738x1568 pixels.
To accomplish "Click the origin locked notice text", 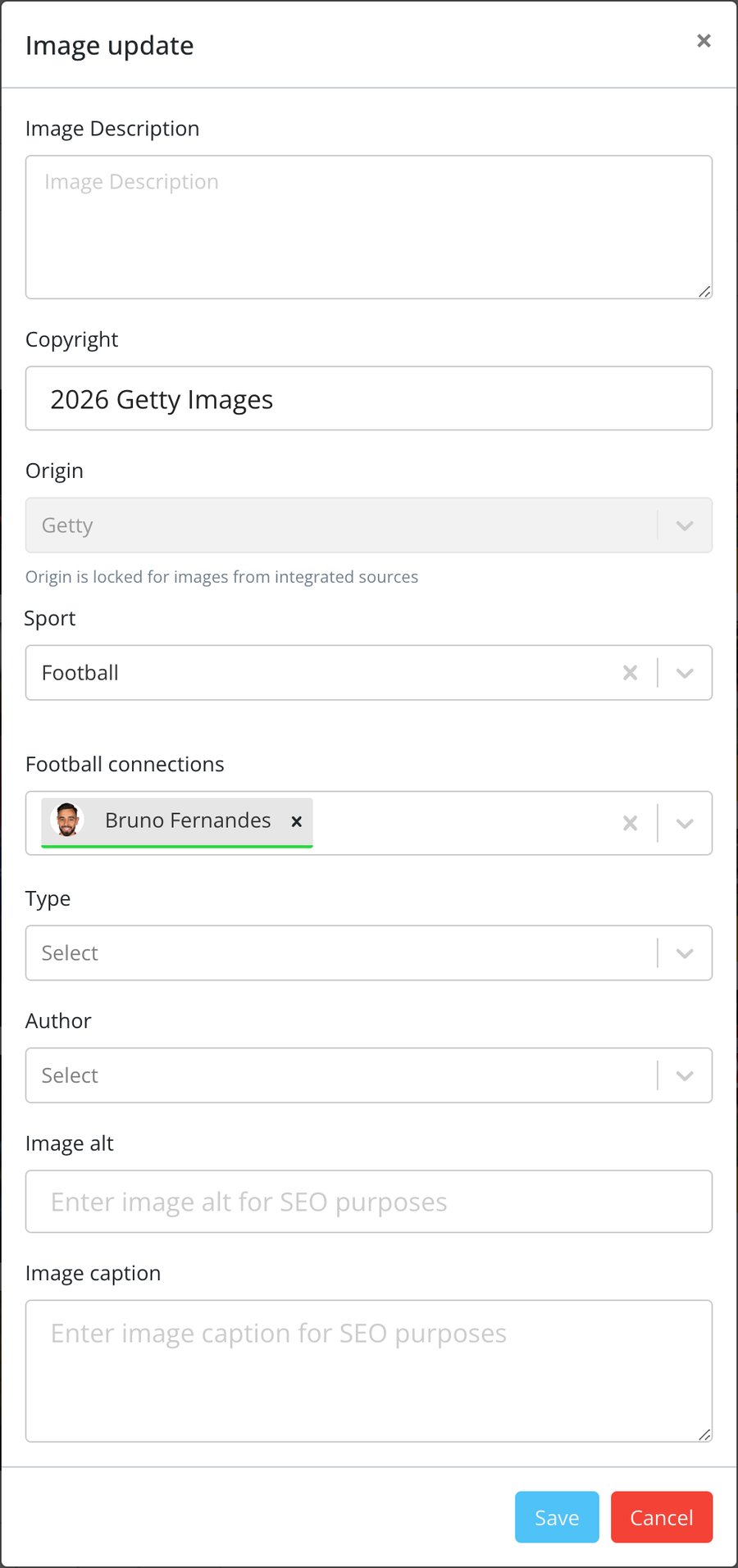I will tap(221, 577).
